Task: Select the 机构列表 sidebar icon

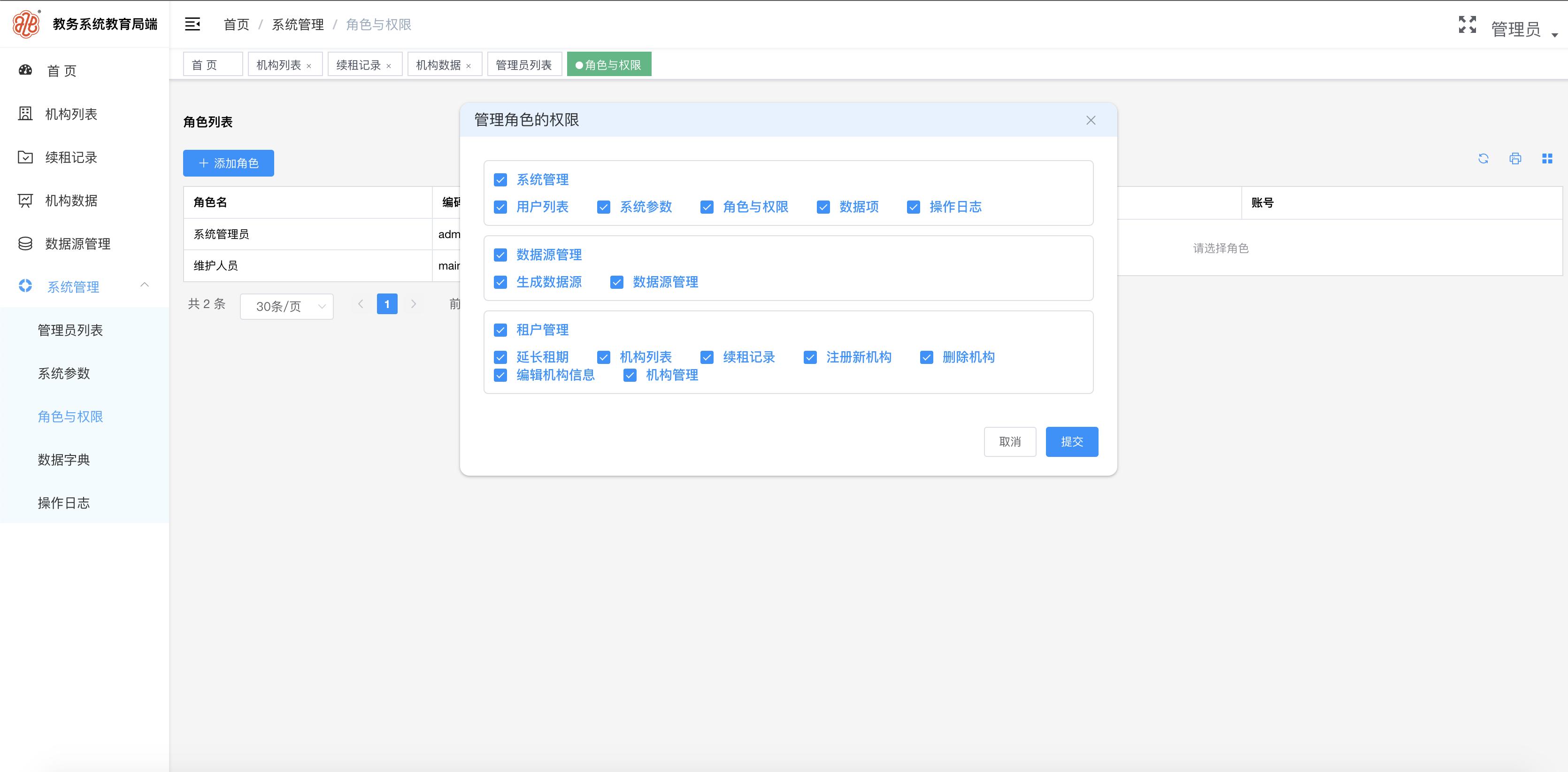Action: click(25, 114)
